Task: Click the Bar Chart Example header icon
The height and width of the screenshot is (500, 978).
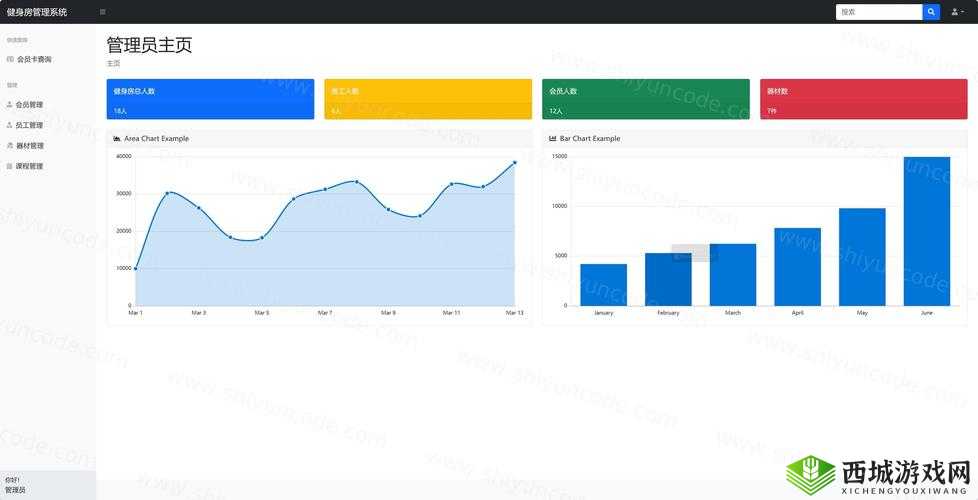Action: [x=553, y=139]
